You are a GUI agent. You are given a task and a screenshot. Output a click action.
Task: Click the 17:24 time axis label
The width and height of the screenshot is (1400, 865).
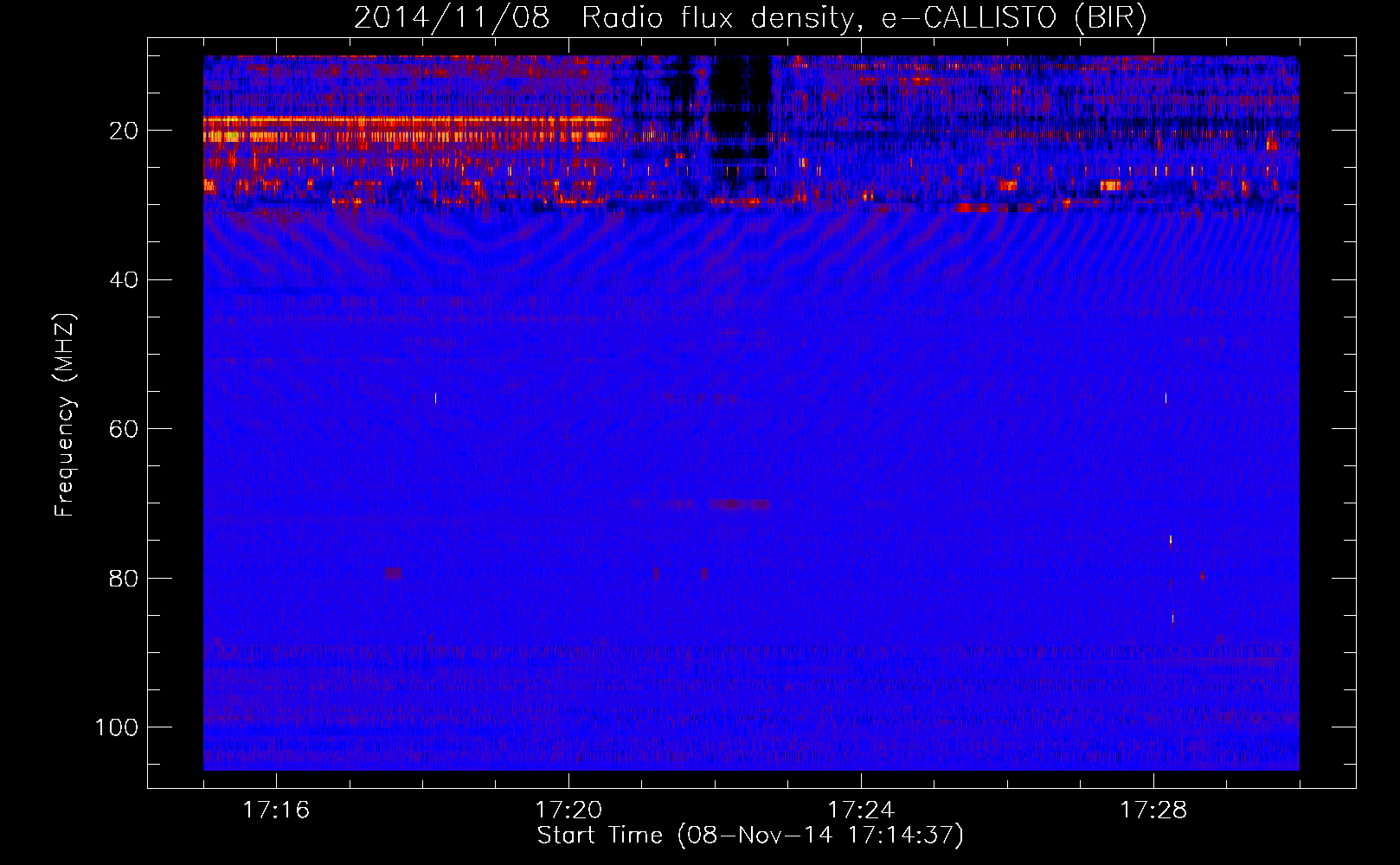click(861, 810)
